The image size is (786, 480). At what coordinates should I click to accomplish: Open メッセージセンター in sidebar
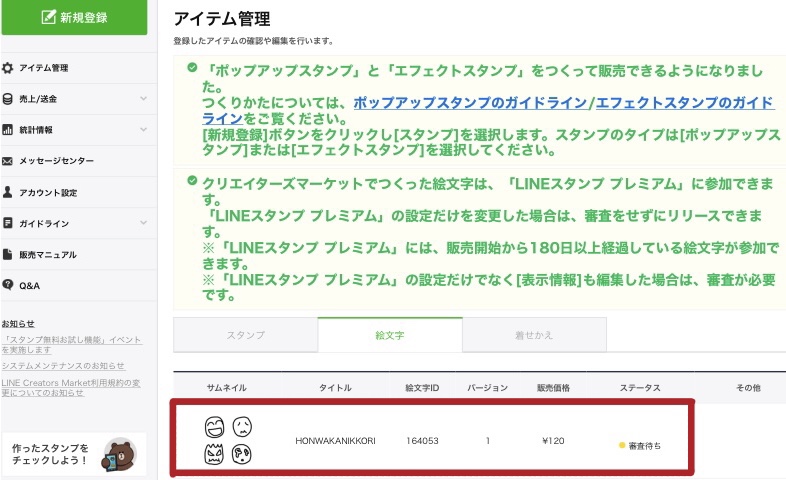pyautogui.click(x=79, y=161)
